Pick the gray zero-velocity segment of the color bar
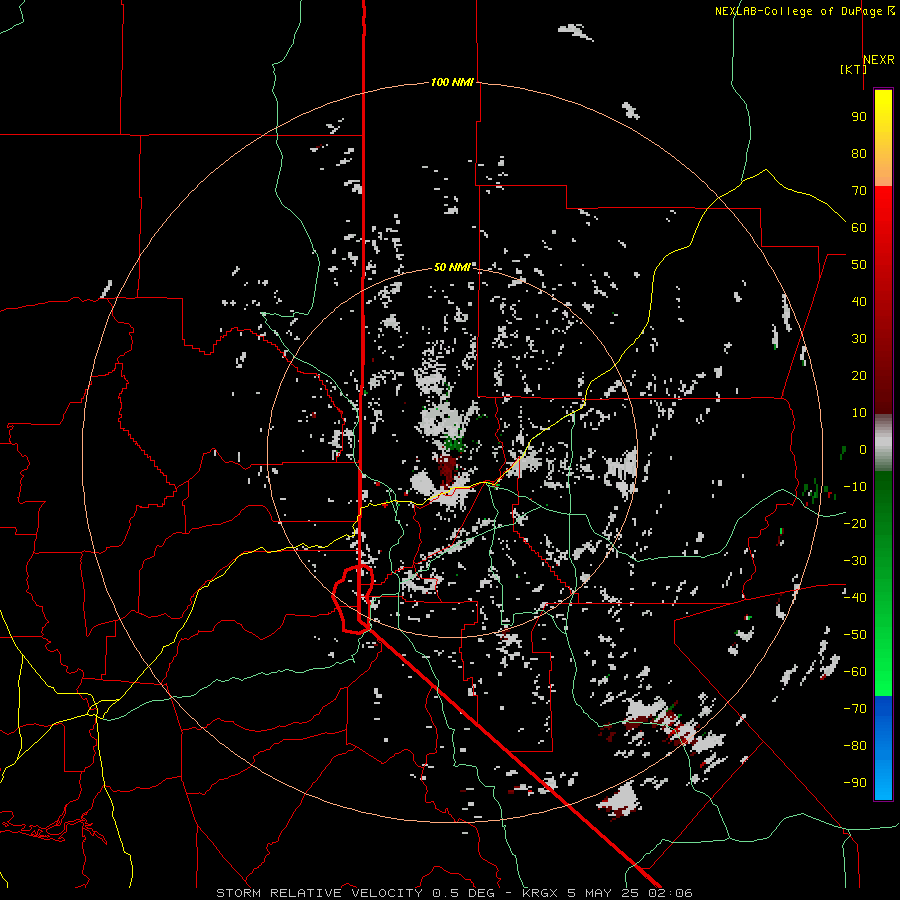Viewport: 900px width, 900px height. click(x=883, y=443)
